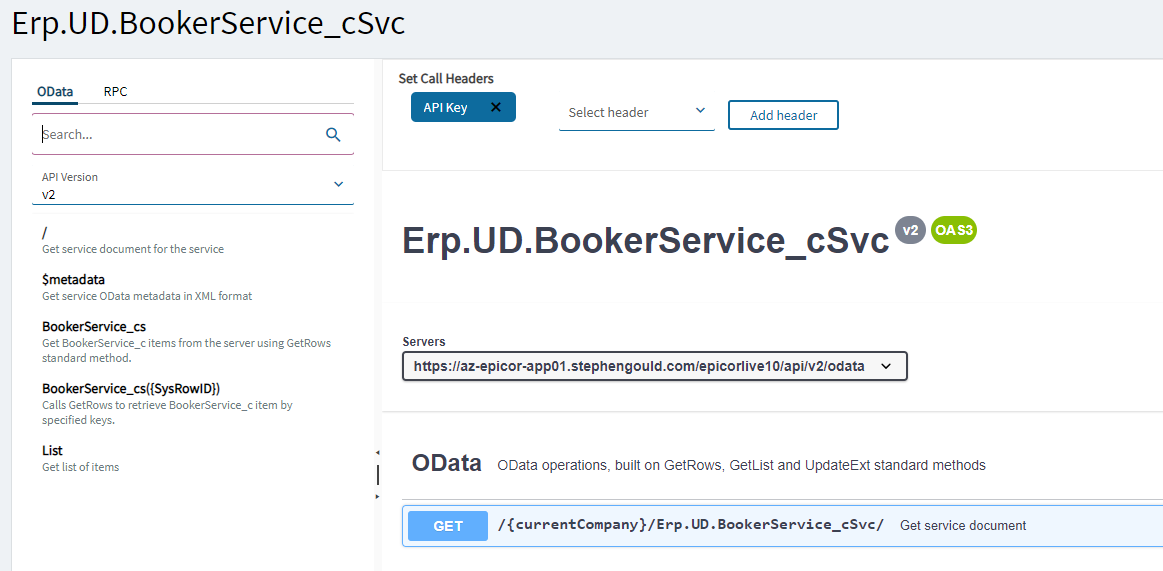Click the v2 version badge
Image resolution: width=1163 pixels, height=571 pixels.
[x=910, y=230]
